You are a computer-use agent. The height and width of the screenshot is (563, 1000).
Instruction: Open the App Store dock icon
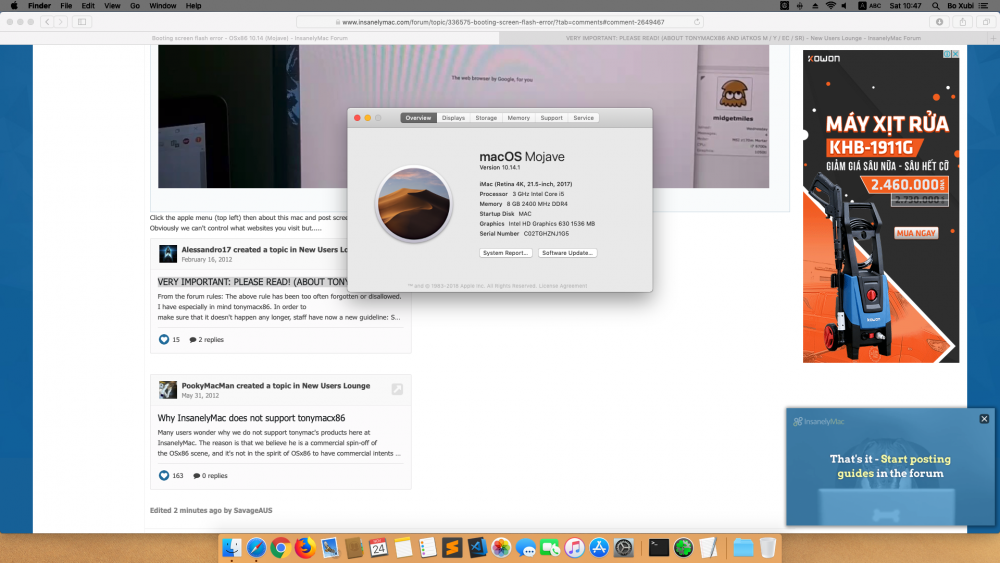tap(599, 548)
